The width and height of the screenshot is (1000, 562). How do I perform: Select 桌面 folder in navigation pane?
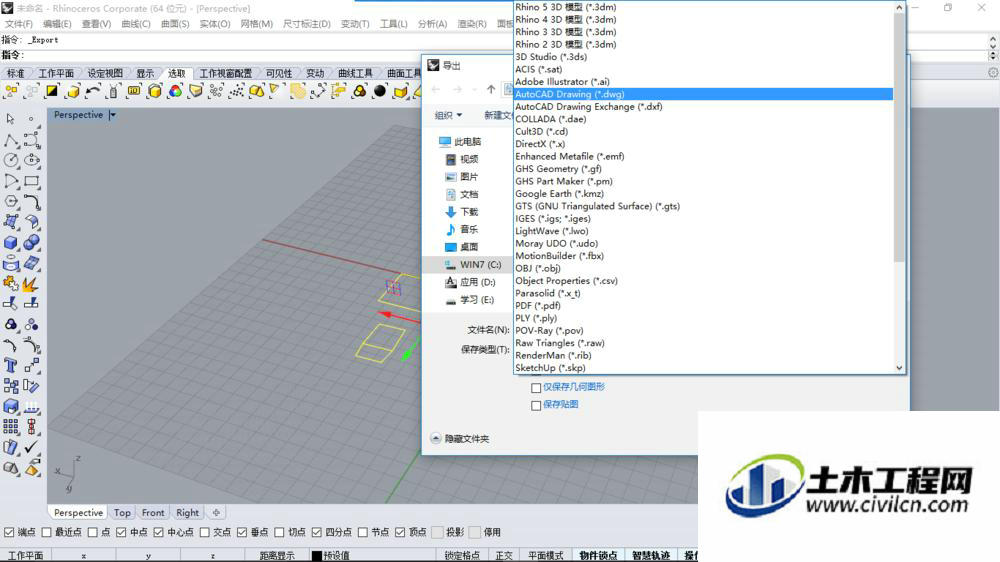point(462,247)
